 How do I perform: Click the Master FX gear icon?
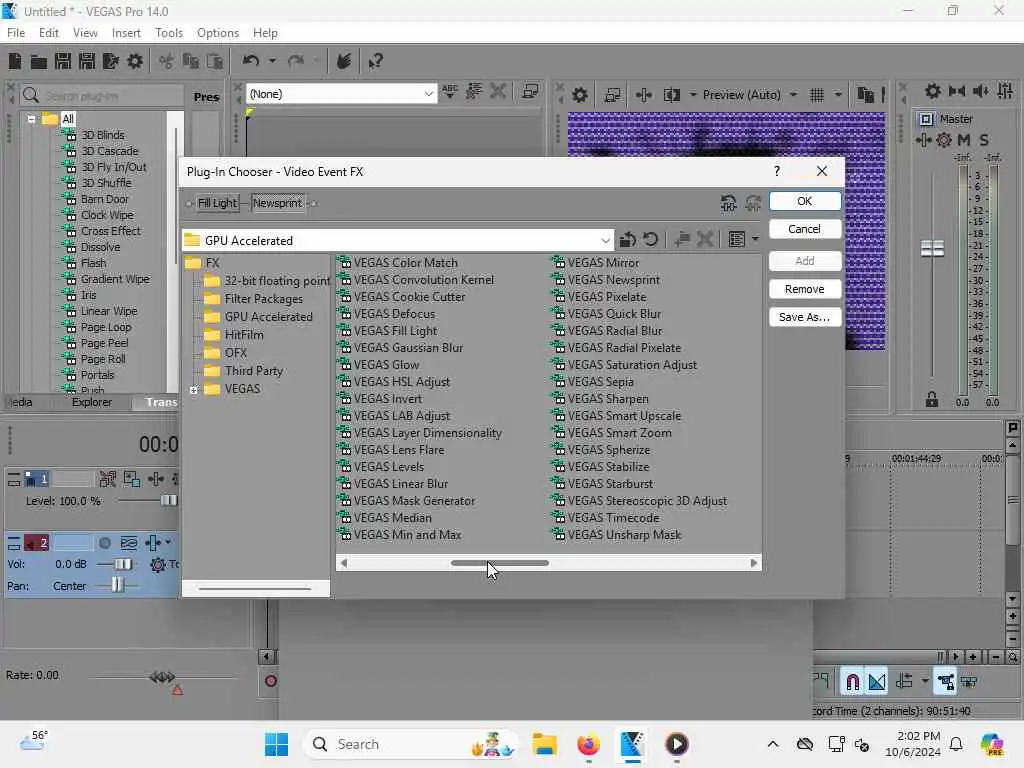(944, 140)
